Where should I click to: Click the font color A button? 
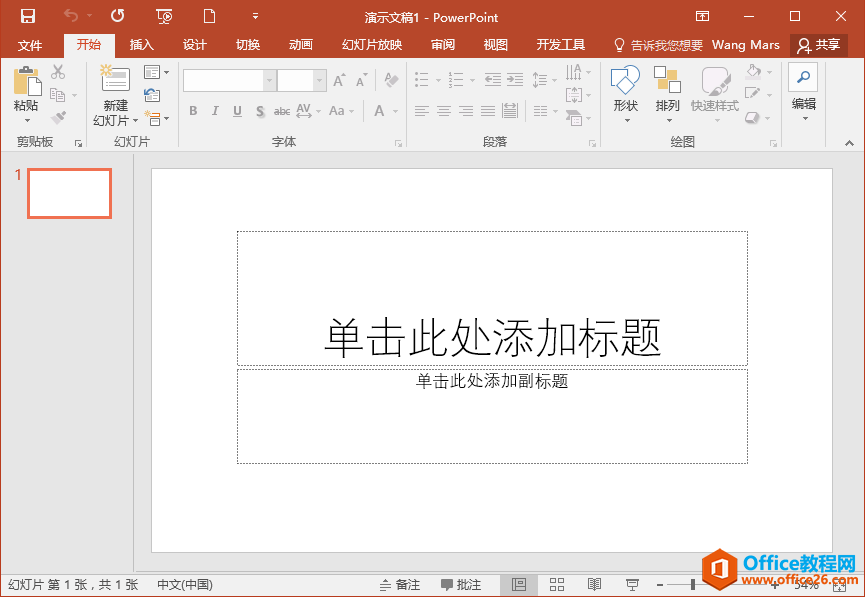(x=380, y=111)
